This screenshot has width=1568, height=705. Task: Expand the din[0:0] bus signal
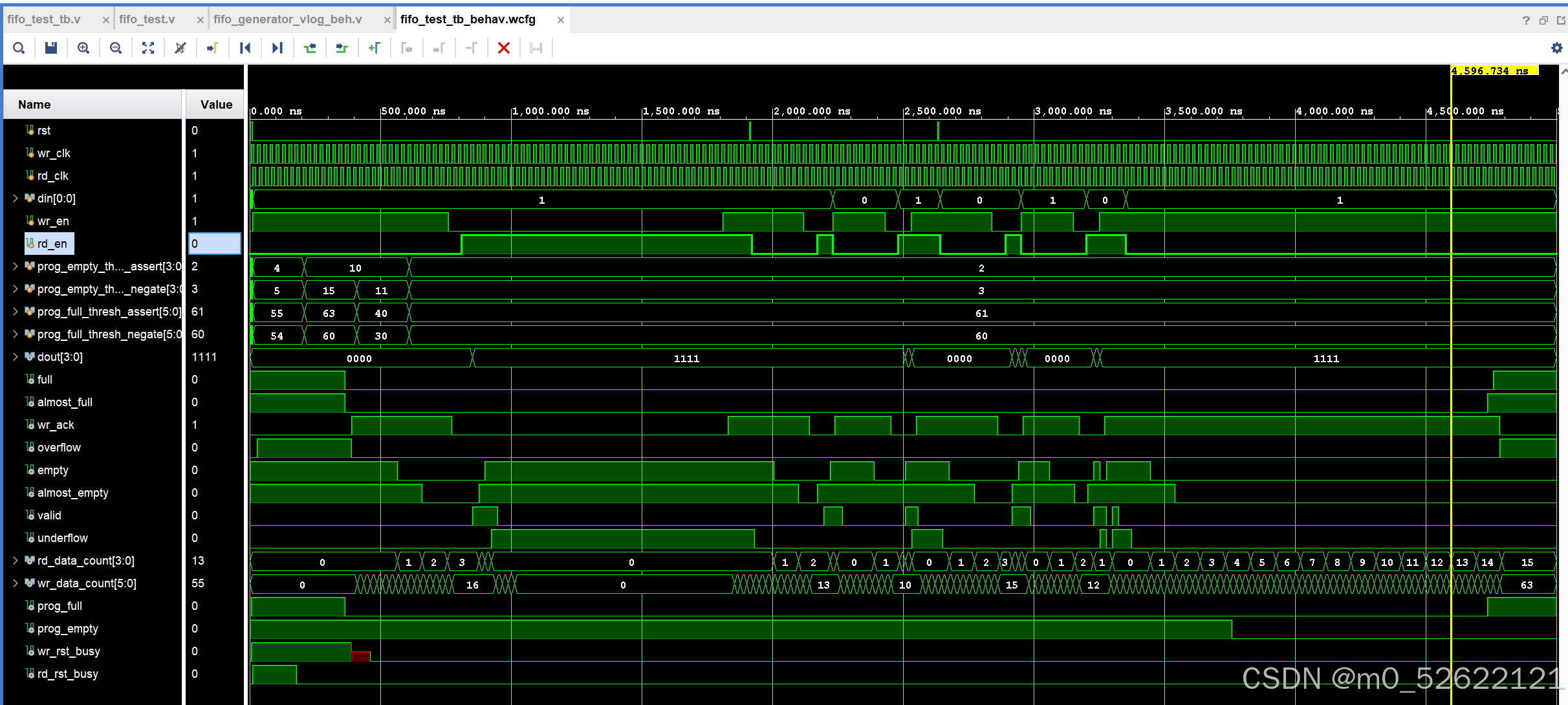click(x=15, y=199)
